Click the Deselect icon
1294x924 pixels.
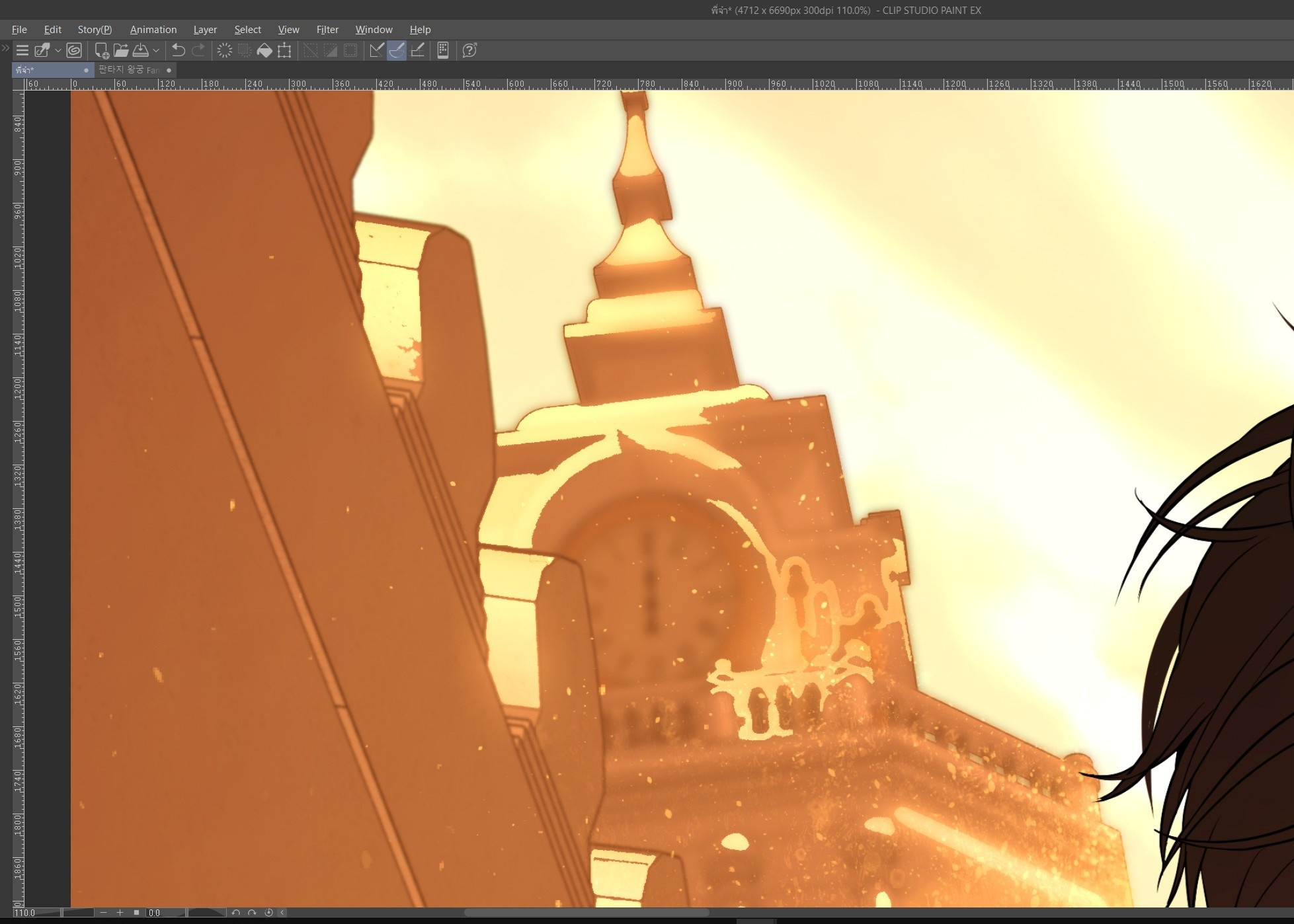pos(310,50)
